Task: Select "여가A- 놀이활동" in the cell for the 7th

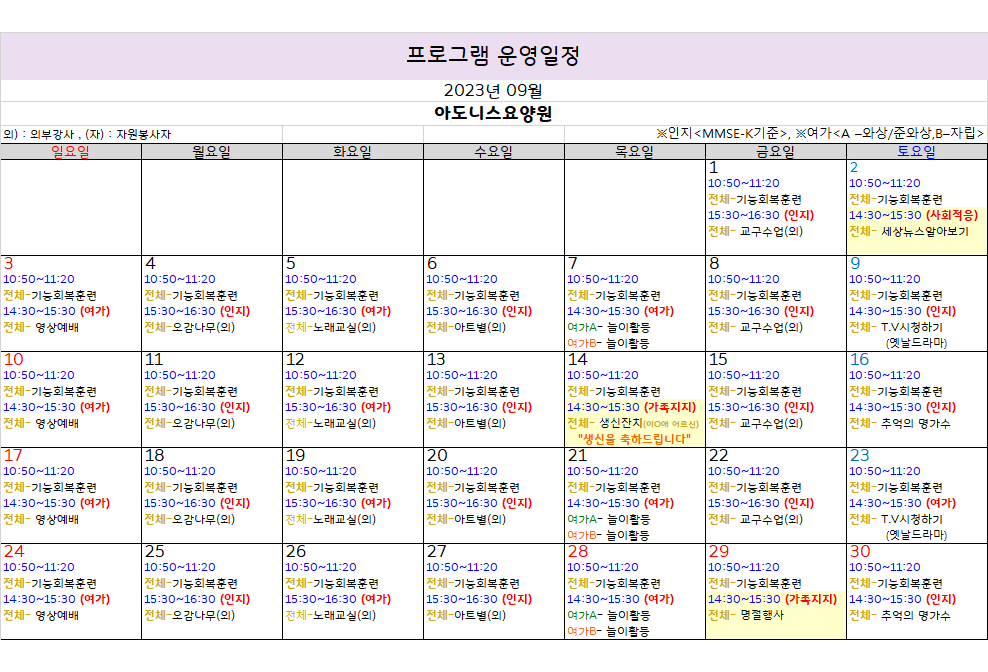Action: (x=609, y=328)
